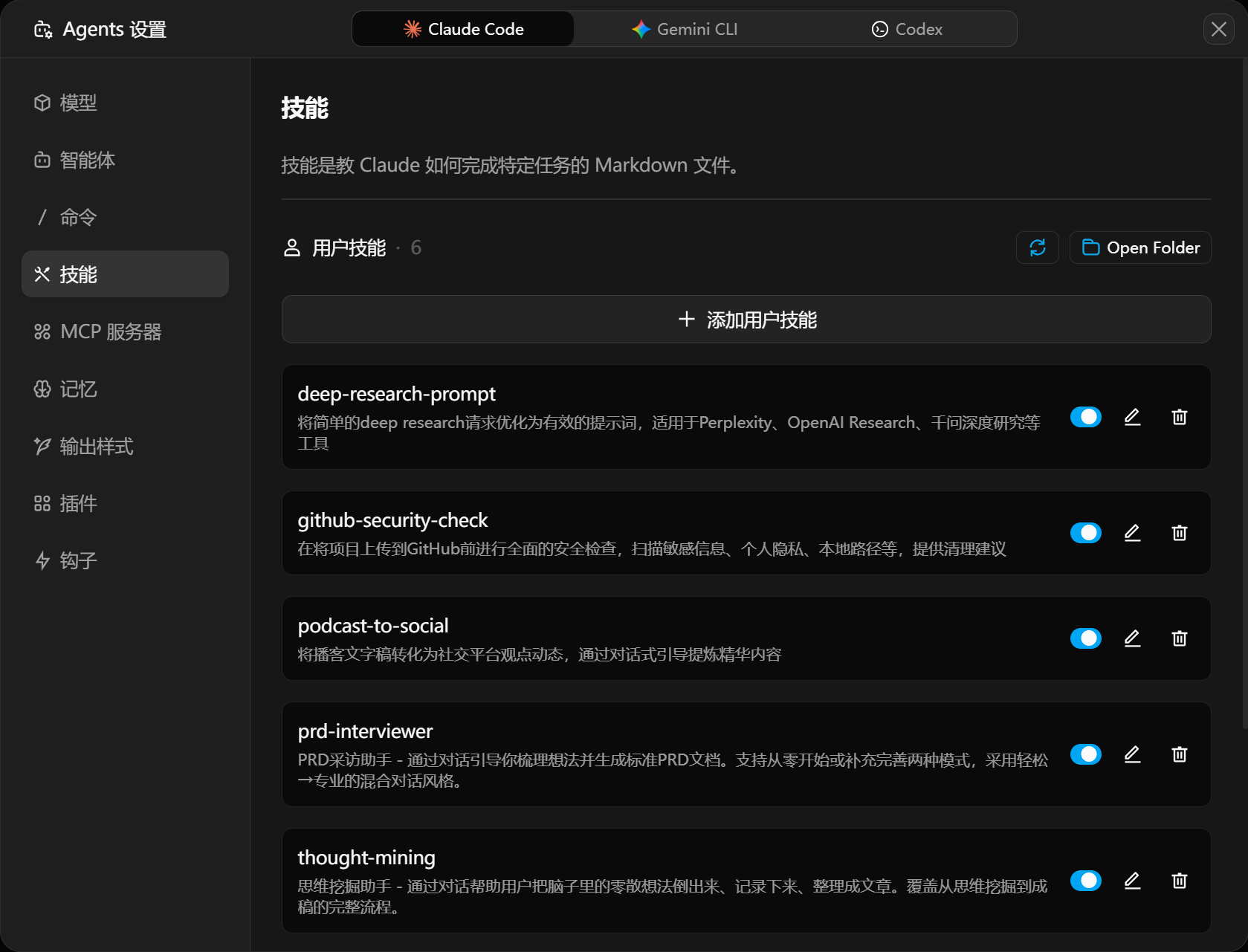Toggle off the github-security-check skill
Screen dimensions: 1248x952
coord(1085,533)
